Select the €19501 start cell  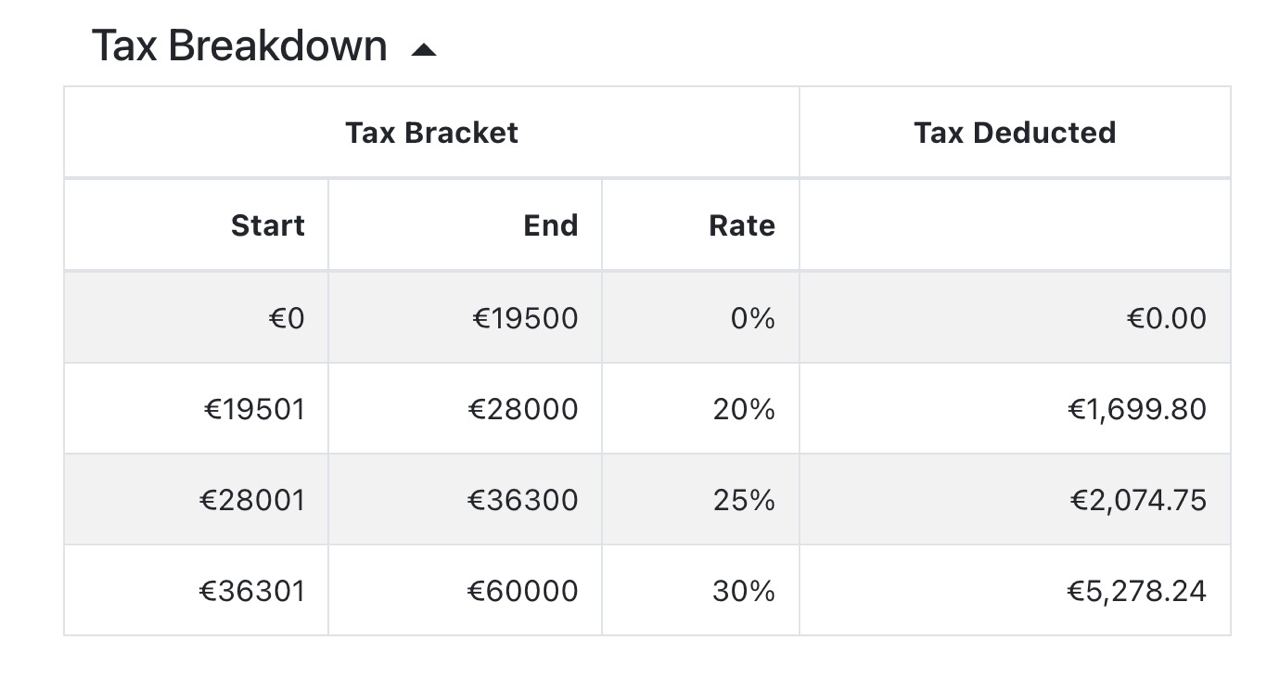254,410
